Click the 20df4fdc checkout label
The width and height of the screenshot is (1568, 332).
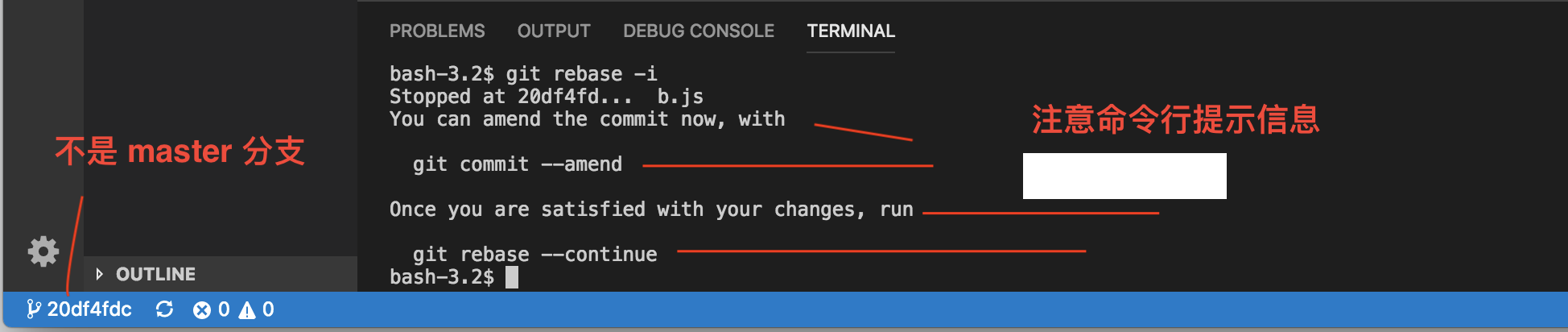click(x=89, y=309)
